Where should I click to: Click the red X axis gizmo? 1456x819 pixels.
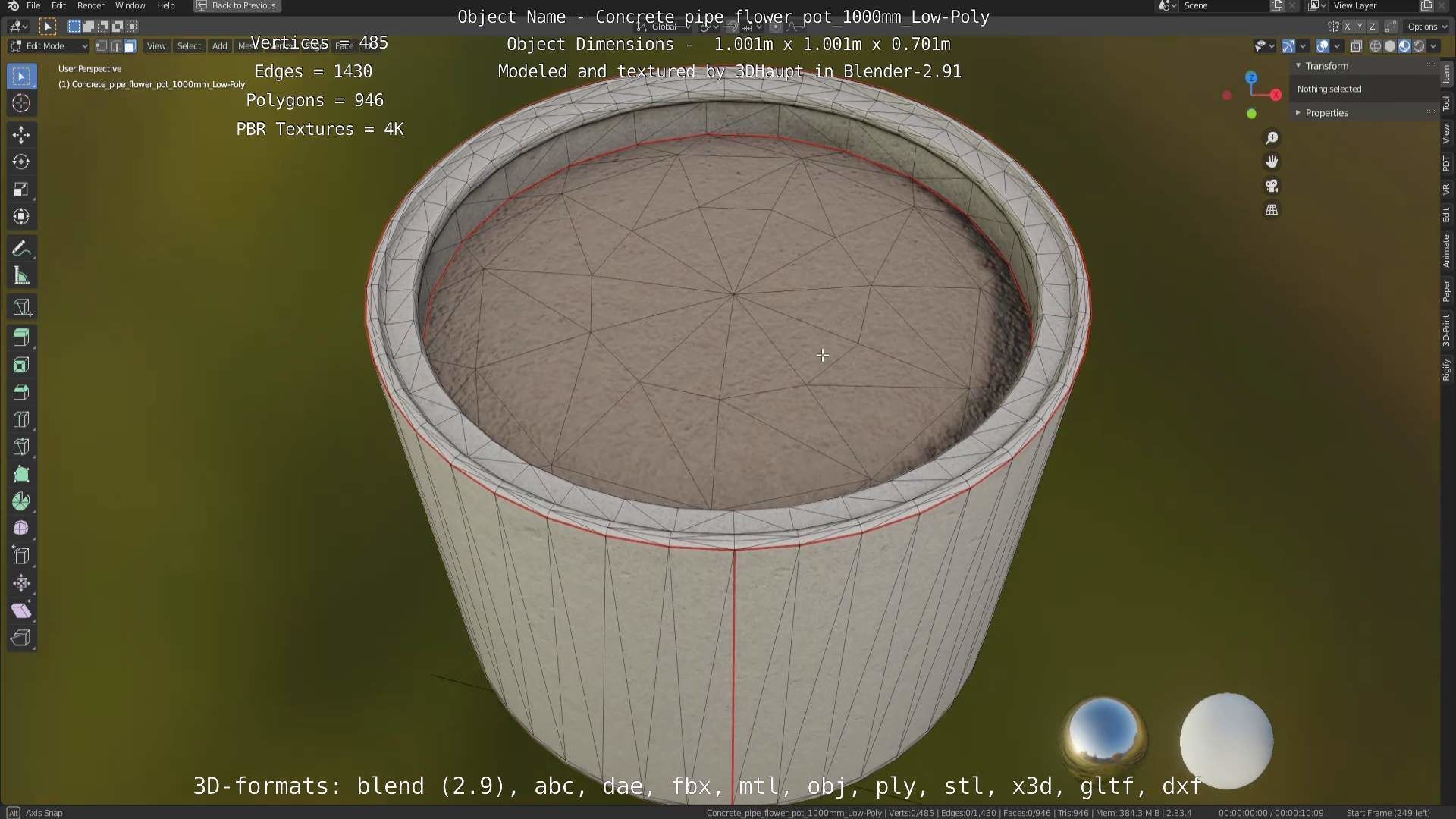pyautogui.click(x=1276, y=95)
